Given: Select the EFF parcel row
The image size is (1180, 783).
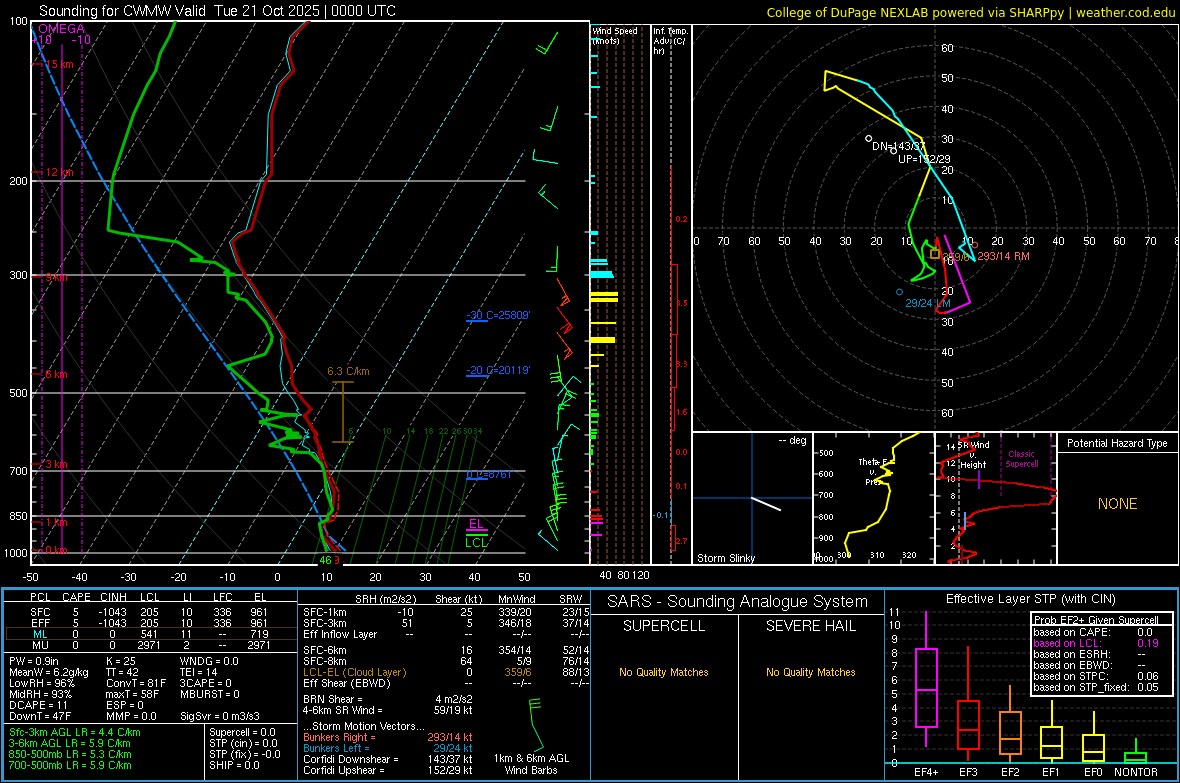Looking at the screenshot, I should [149, 623].
